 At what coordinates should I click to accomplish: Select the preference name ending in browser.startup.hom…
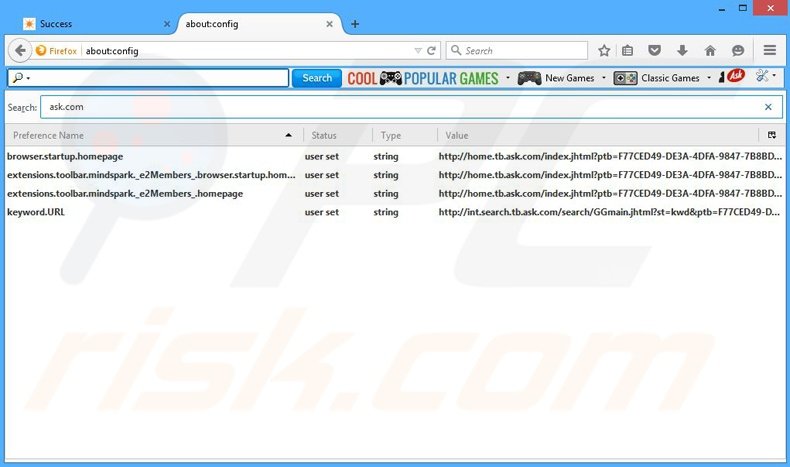pos(151,175)
